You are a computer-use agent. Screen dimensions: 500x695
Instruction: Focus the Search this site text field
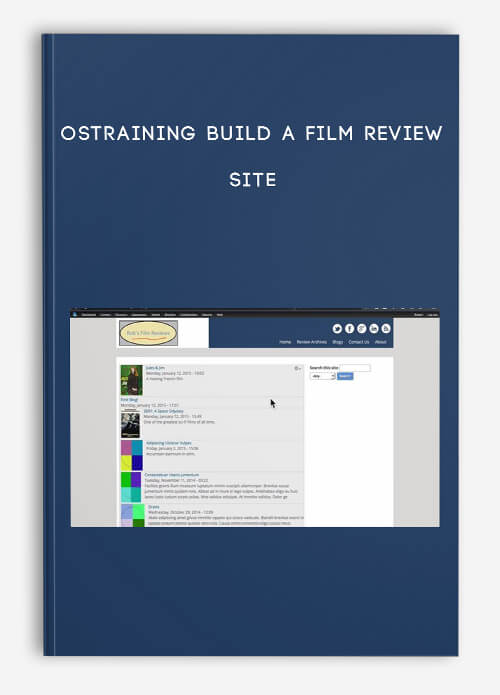pos(355,368)
